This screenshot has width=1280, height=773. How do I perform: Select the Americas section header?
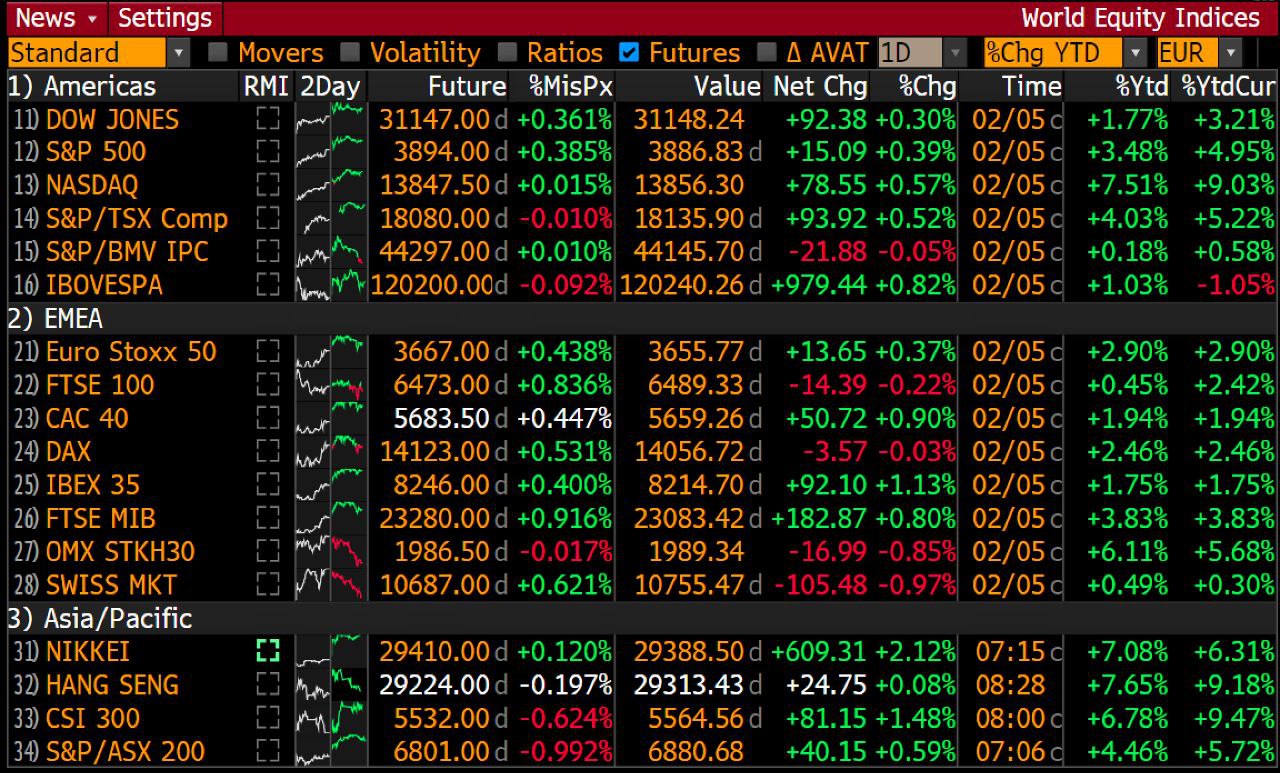pyautogui.click(x=82, y=86)
